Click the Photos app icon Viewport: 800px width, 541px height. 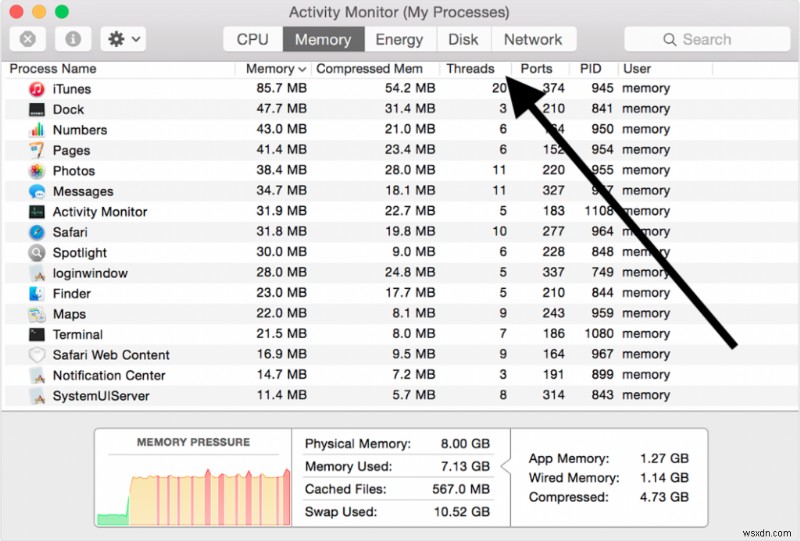coord(37,171)
